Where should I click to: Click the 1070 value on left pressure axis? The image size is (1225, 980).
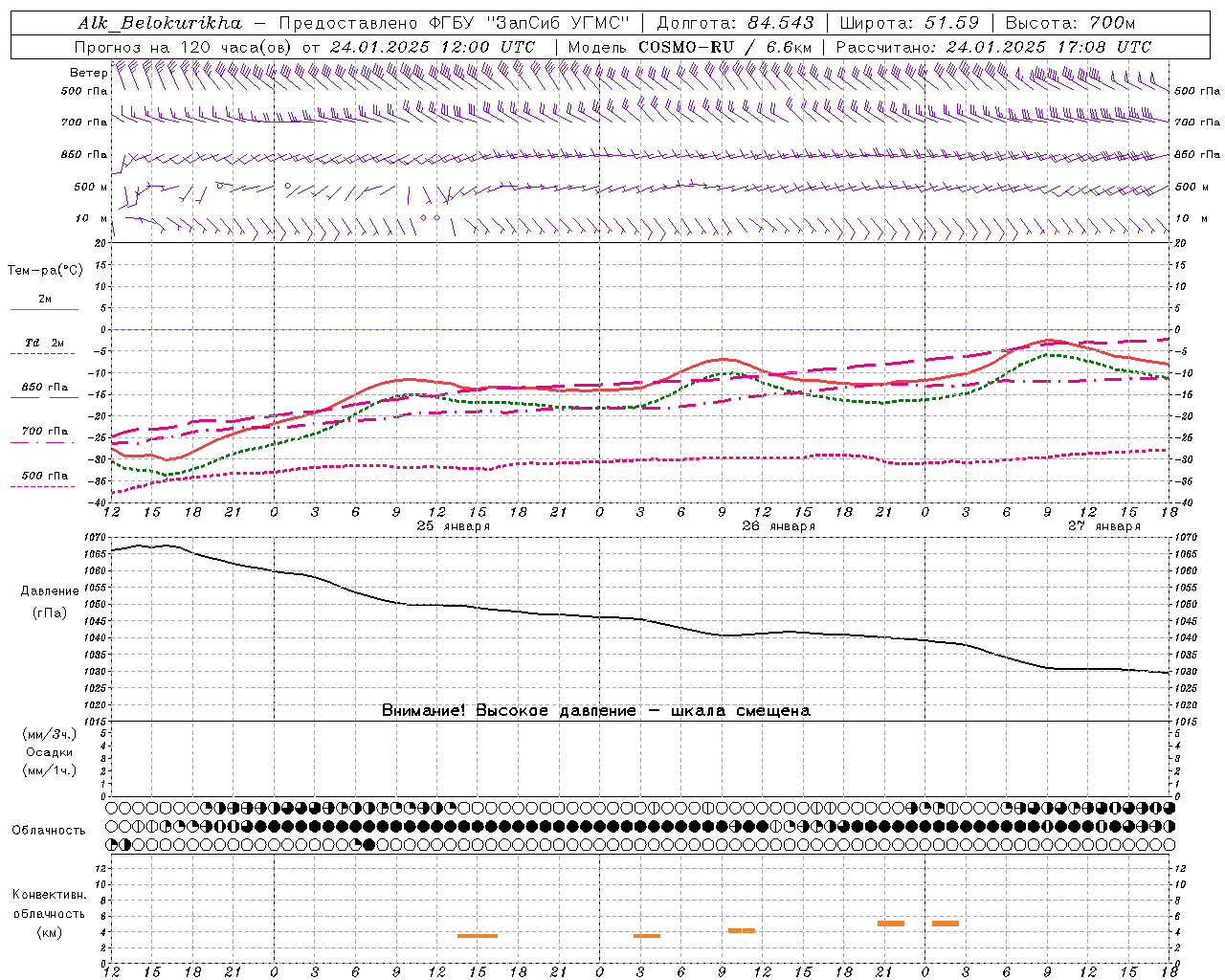click(x=96, y=538)
